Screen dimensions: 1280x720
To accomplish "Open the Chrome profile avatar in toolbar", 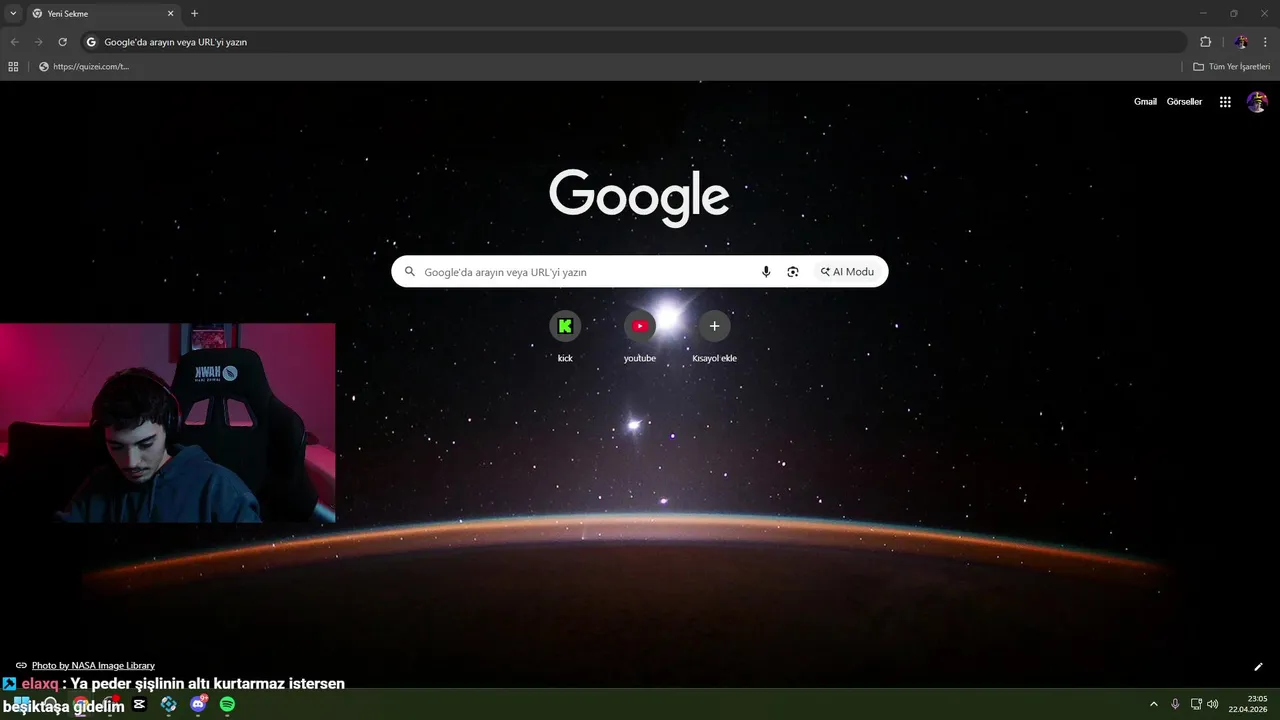I will pos(1241,42).
